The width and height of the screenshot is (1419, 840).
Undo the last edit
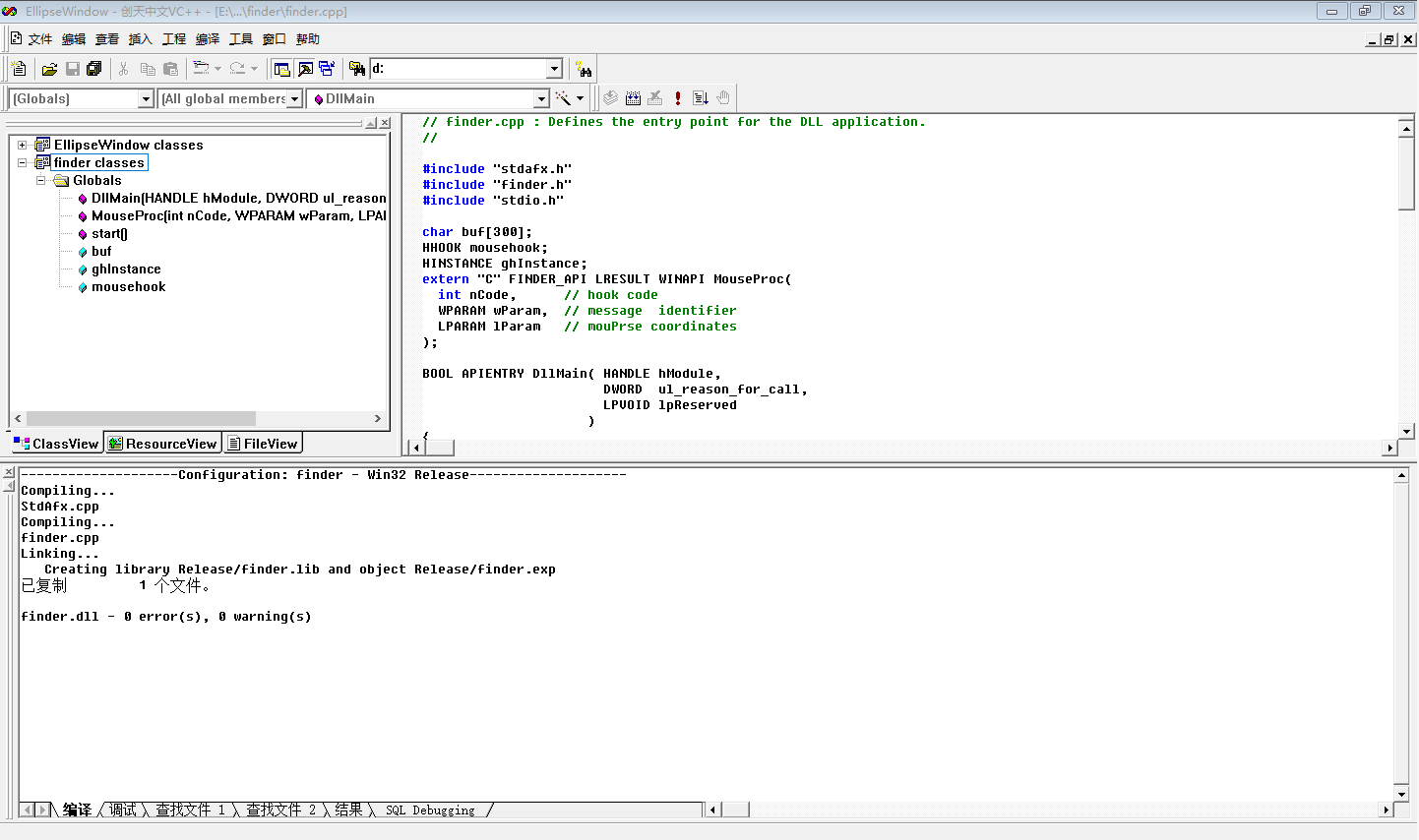click(x=201, y=69)
